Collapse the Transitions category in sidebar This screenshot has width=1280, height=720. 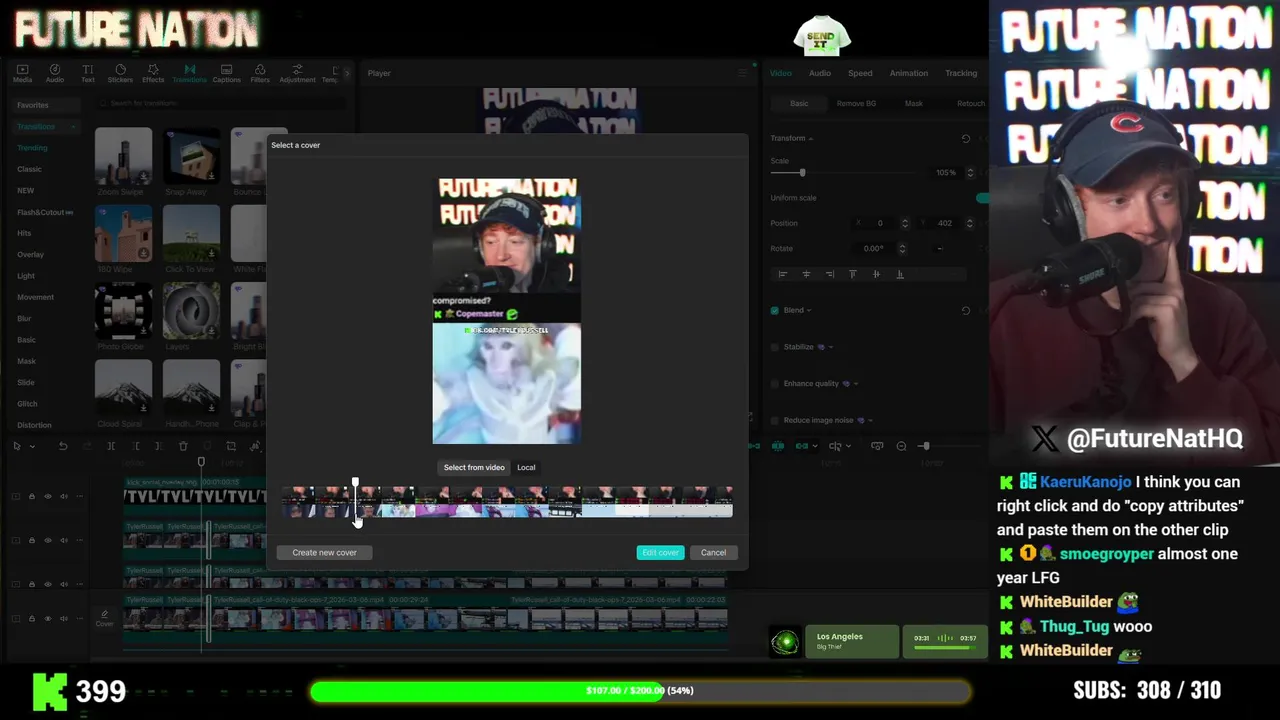pos(73,127)
